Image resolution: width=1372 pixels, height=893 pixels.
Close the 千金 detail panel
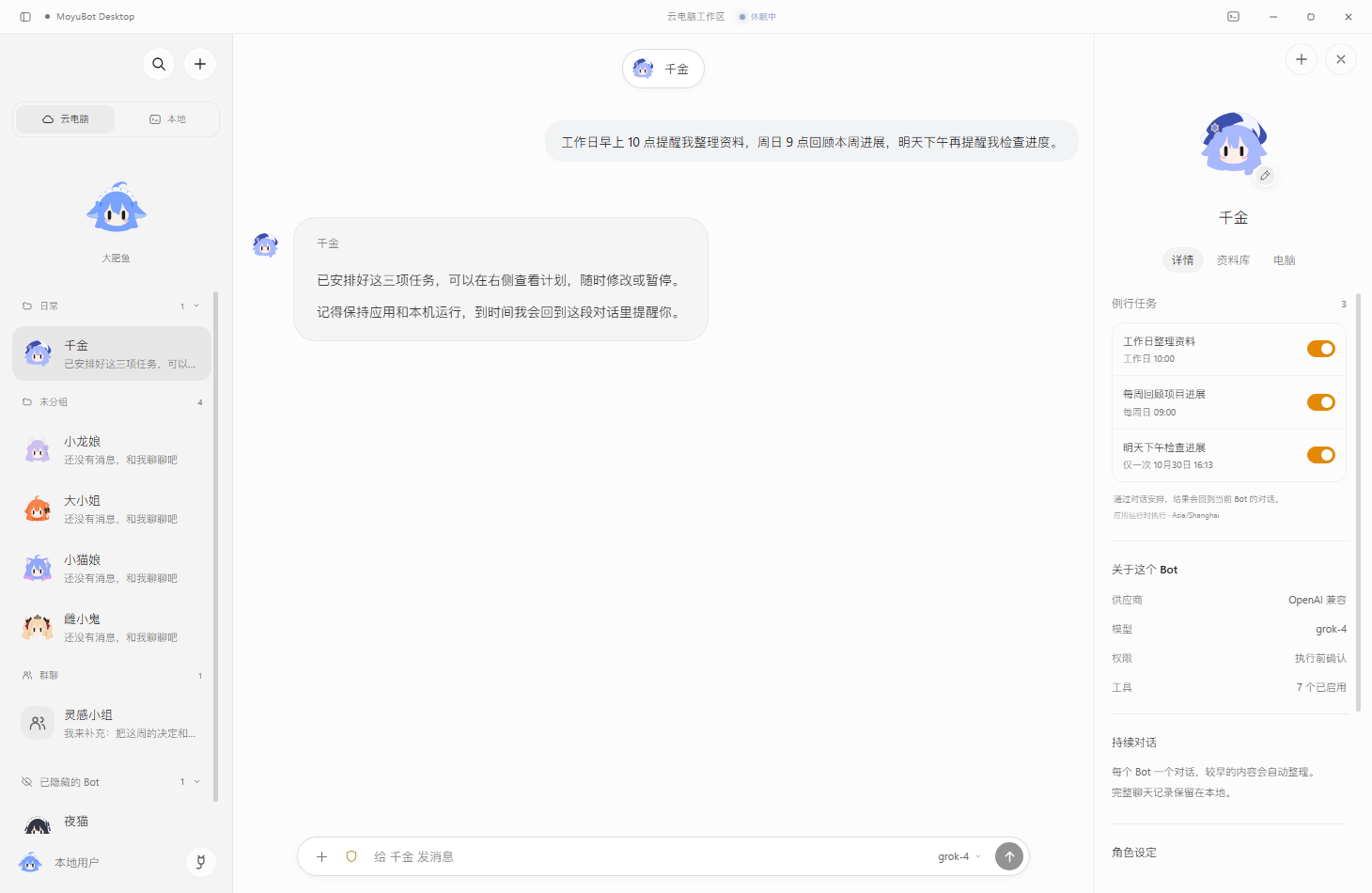[1341, 59]
